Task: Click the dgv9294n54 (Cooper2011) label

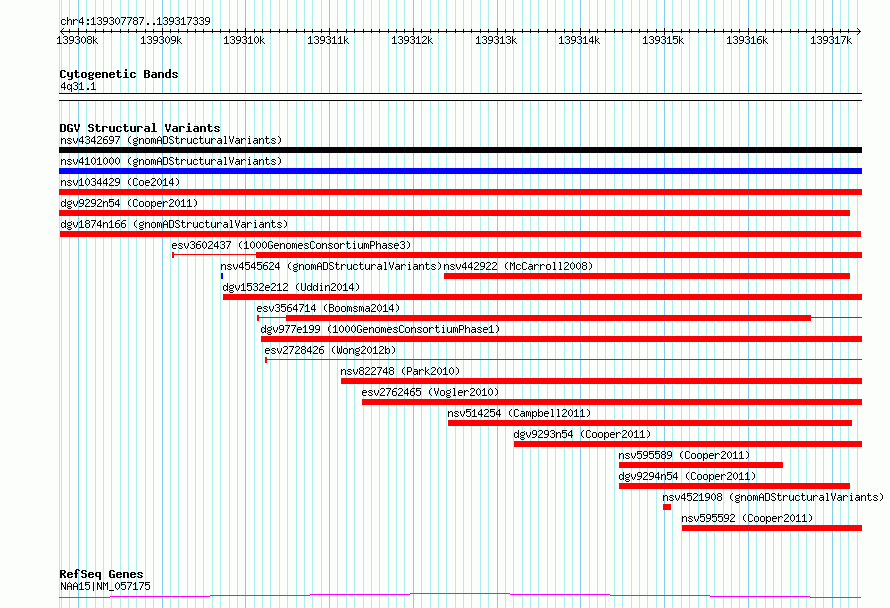Action: pos(687,476)
